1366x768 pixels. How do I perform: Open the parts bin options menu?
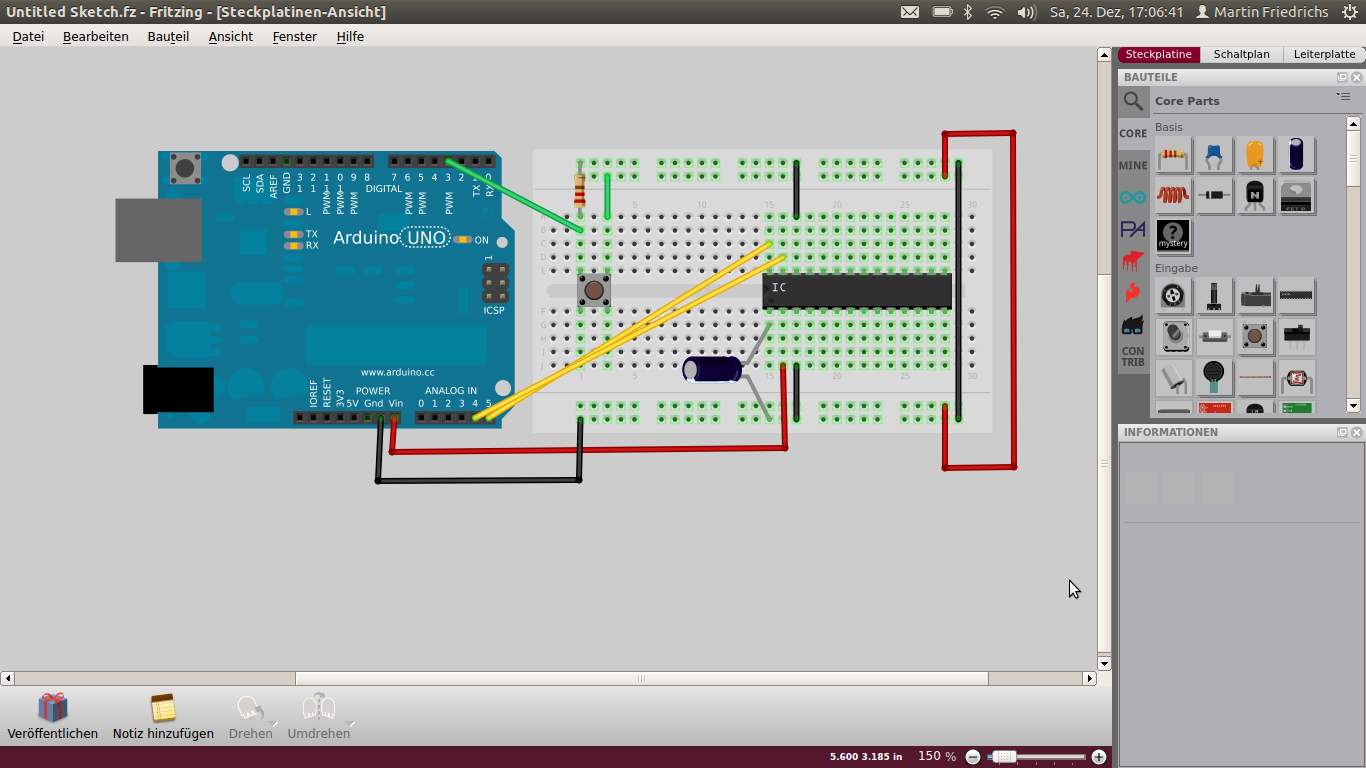pyautogui.click(x=1343, y=97)
